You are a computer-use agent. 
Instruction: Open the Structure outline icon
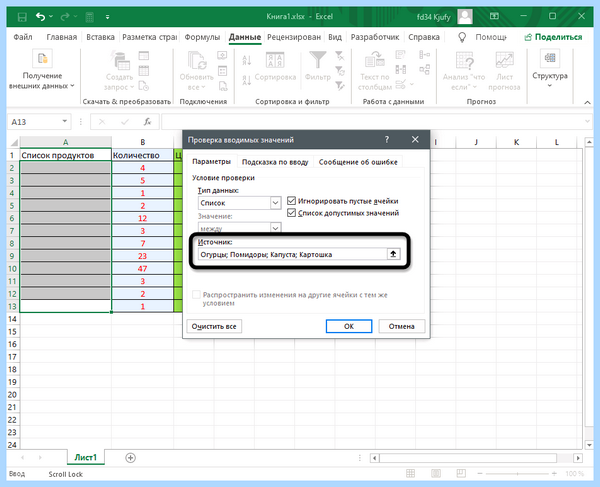tap(550, 58)
